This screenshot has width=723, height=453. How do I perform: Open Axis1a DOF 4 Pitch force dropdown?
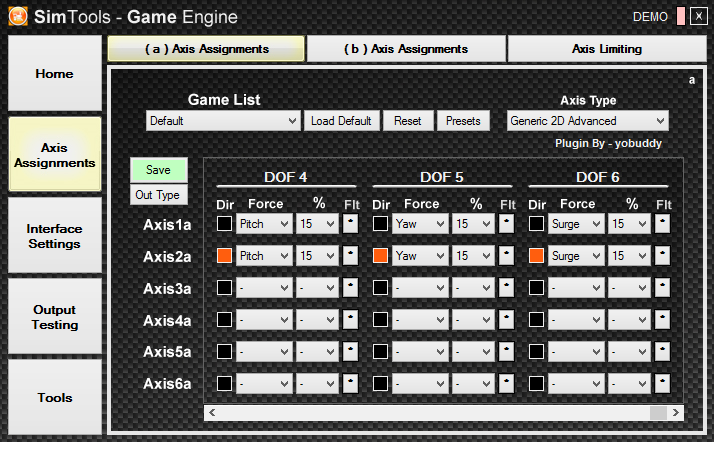[x=264, y=224]
